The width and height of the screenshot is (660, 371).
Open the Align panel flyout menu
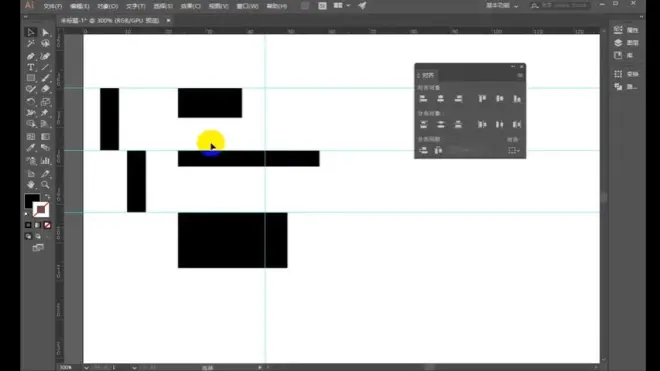click(520, 75)
